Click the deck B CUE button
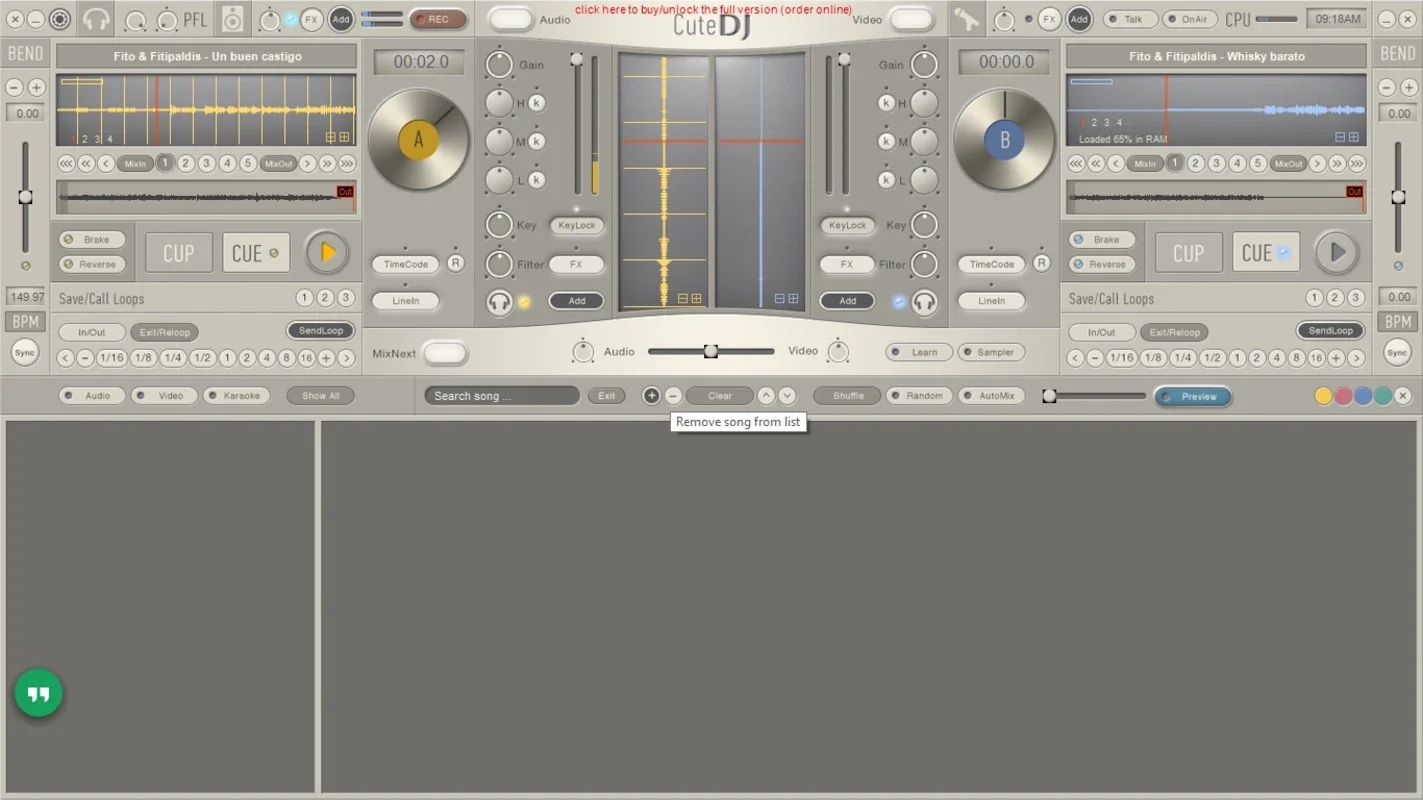 tap(1265, 253)
